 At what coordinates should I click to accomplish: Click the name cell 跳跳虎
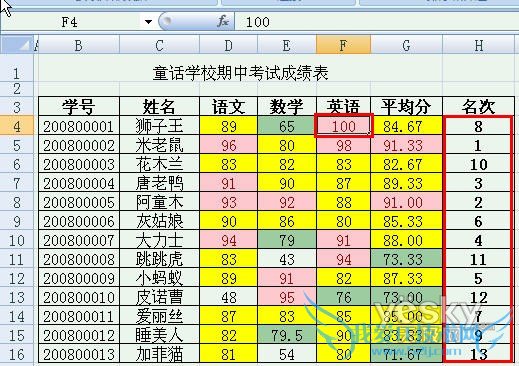(159, 259)
